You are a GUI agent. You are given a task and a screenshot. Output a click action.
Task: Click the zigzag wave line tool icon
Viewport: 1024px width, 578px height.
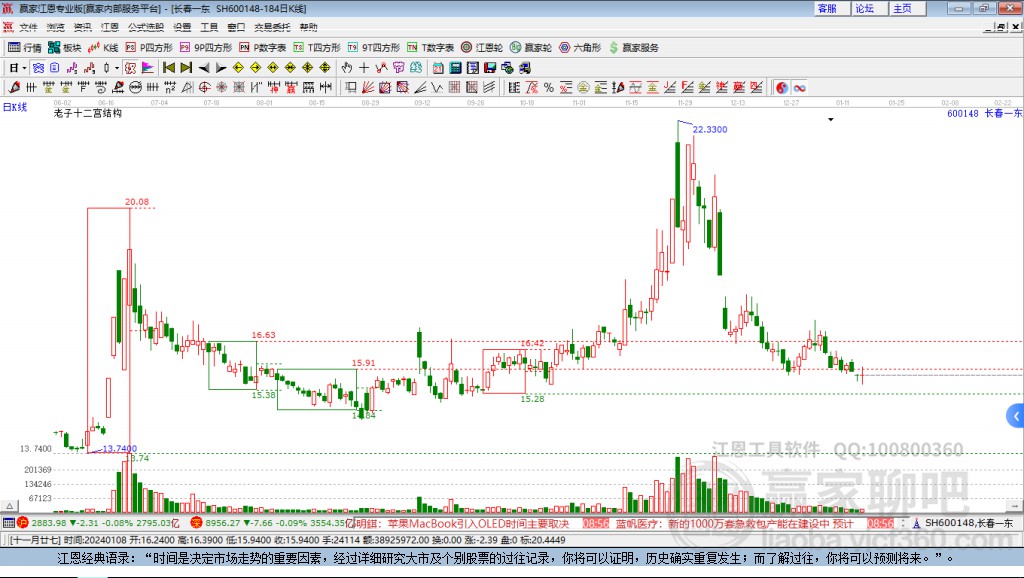pos(436,87)
